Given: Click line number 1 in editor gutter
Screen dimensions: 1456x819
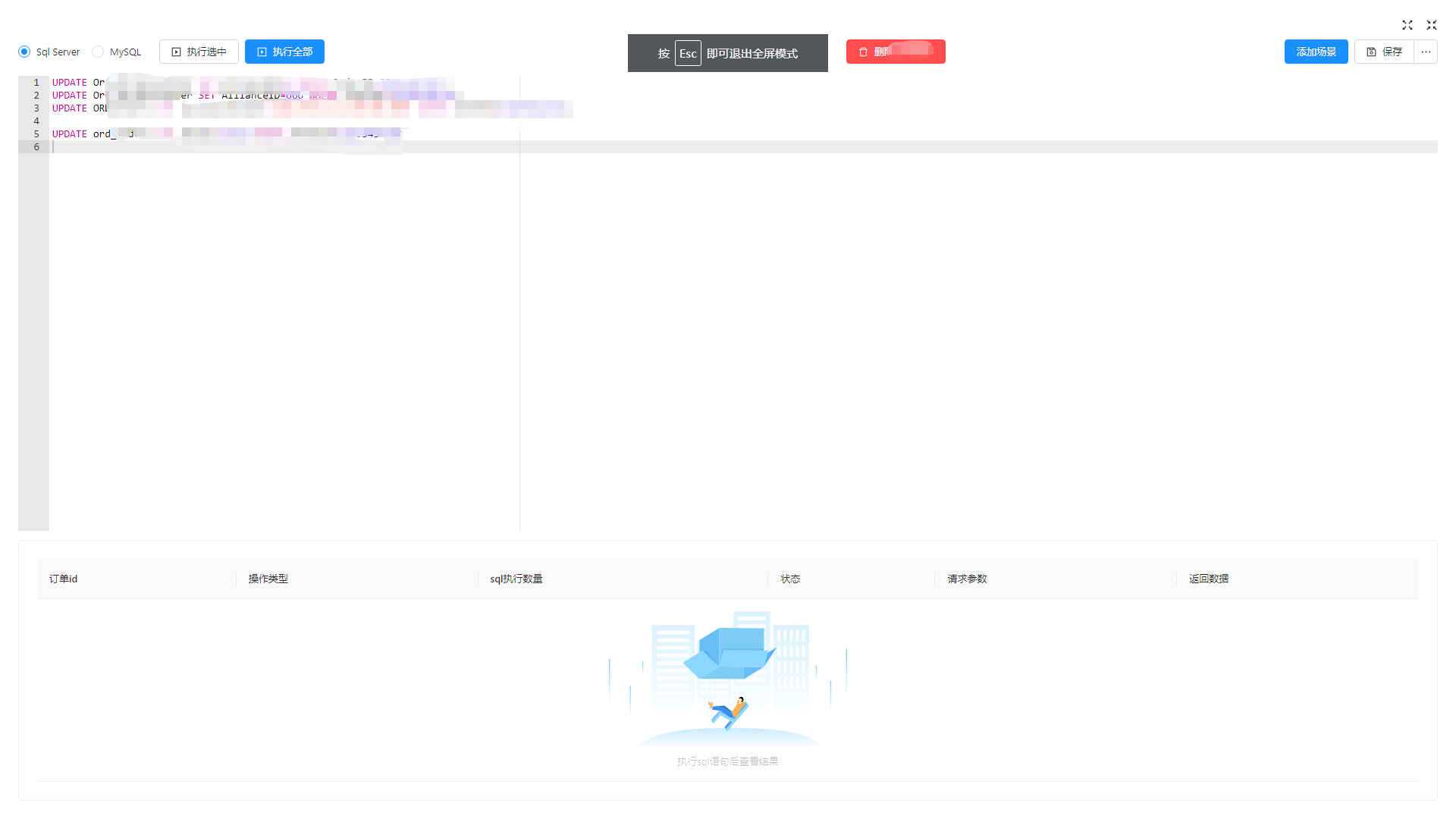Looking at the screenshot, I should point(36,83).
